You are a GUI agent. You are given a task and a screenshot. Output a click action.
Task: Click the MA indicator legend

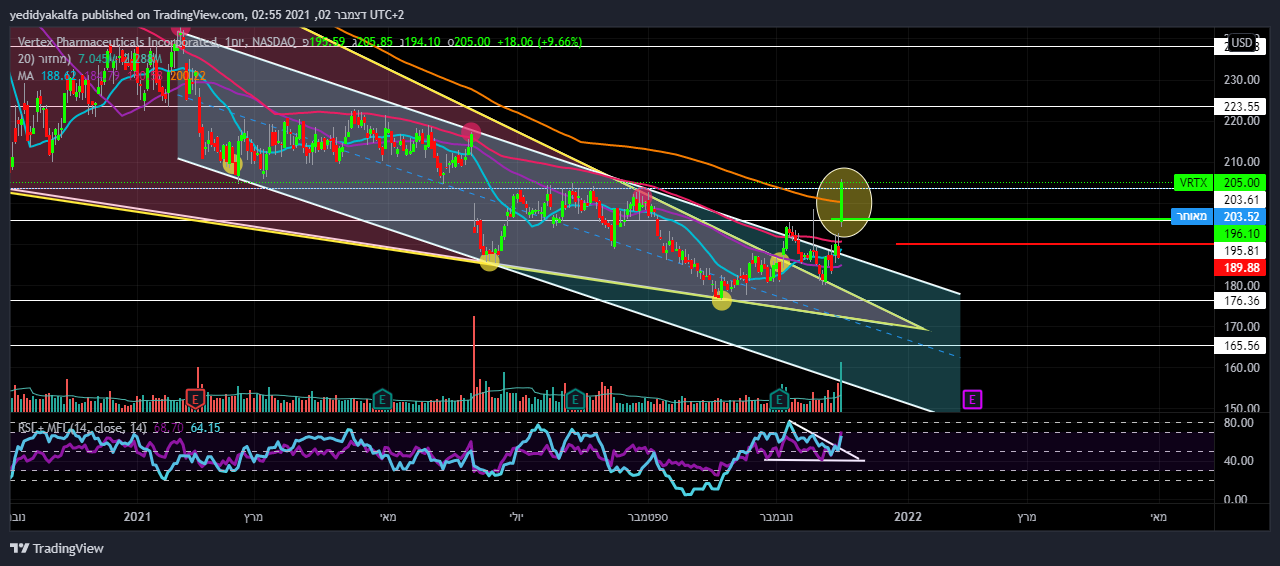tap(28, 75)
